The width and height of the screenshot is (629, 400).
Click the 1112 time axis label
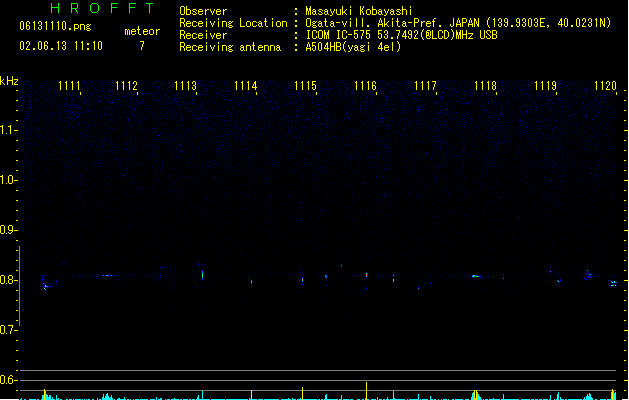[126, 86]
